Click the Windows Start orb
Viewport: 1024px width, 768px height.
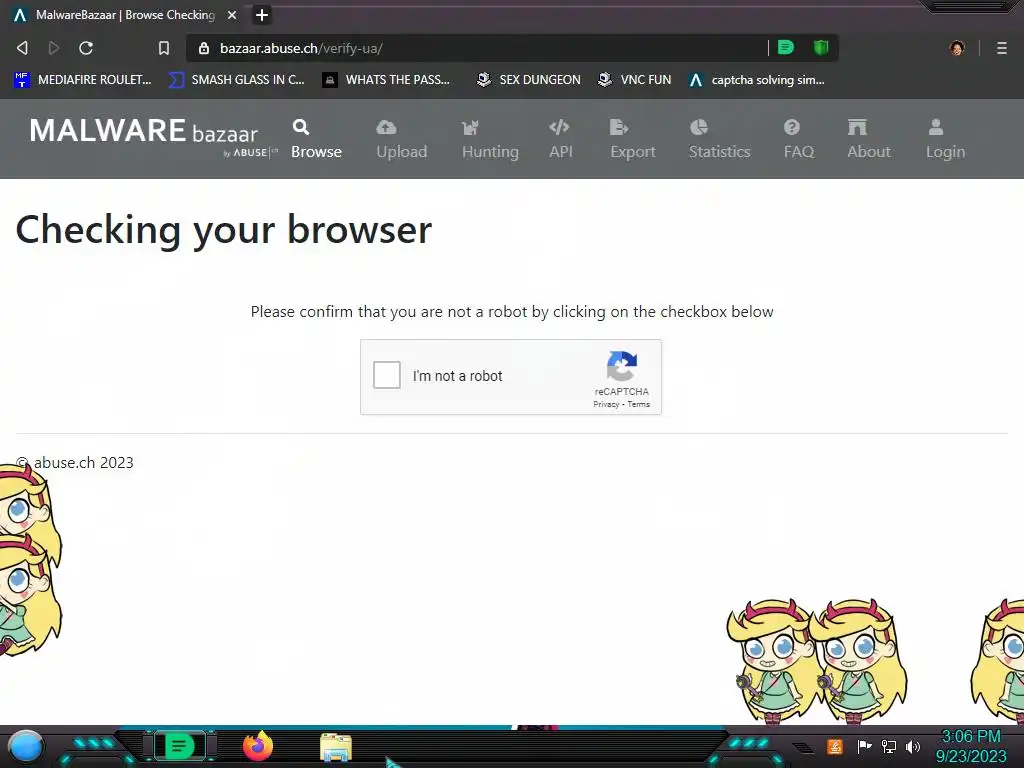[x=26, y=746]
